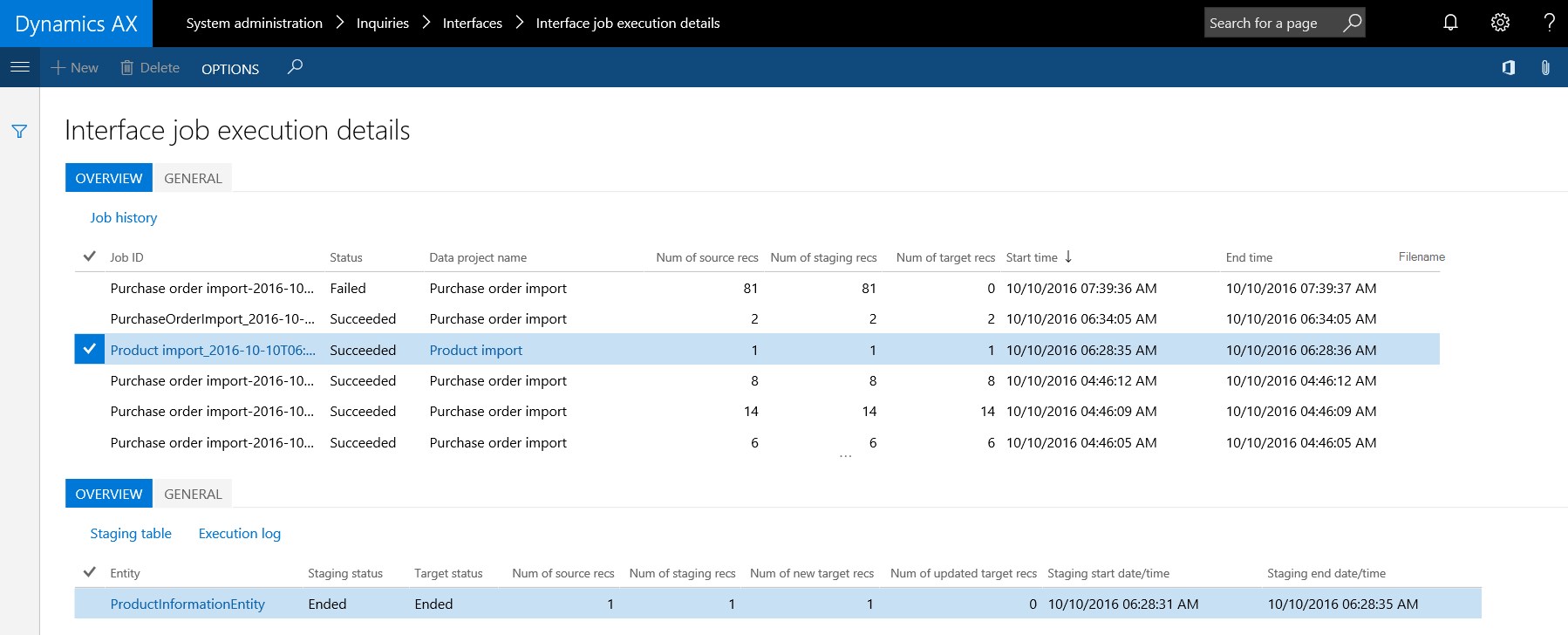Sort by Status column header
1568x635 pixels.
point(346,257)
